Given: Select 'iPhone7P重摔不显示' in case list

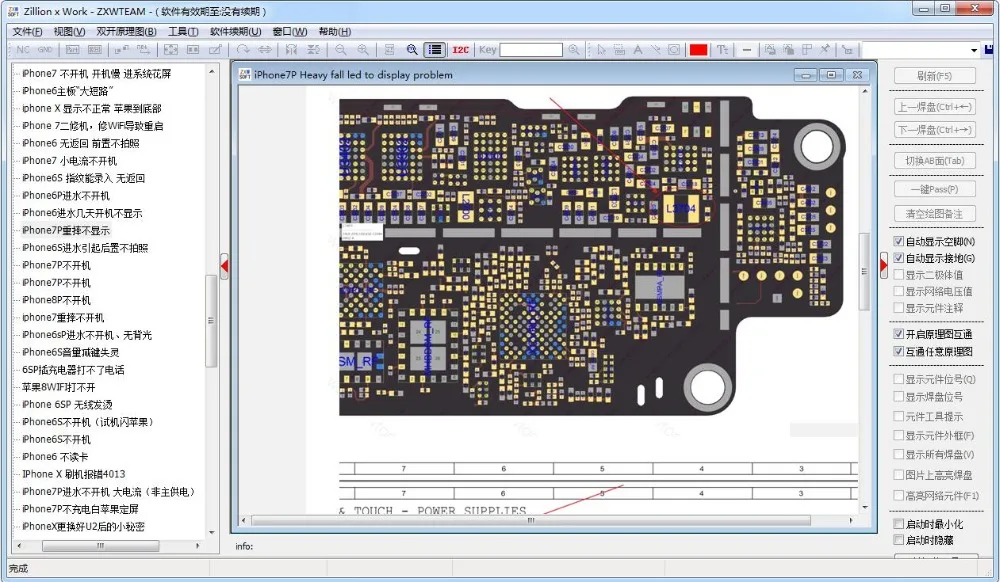Looking at the screenshot, I should point(66,230).
